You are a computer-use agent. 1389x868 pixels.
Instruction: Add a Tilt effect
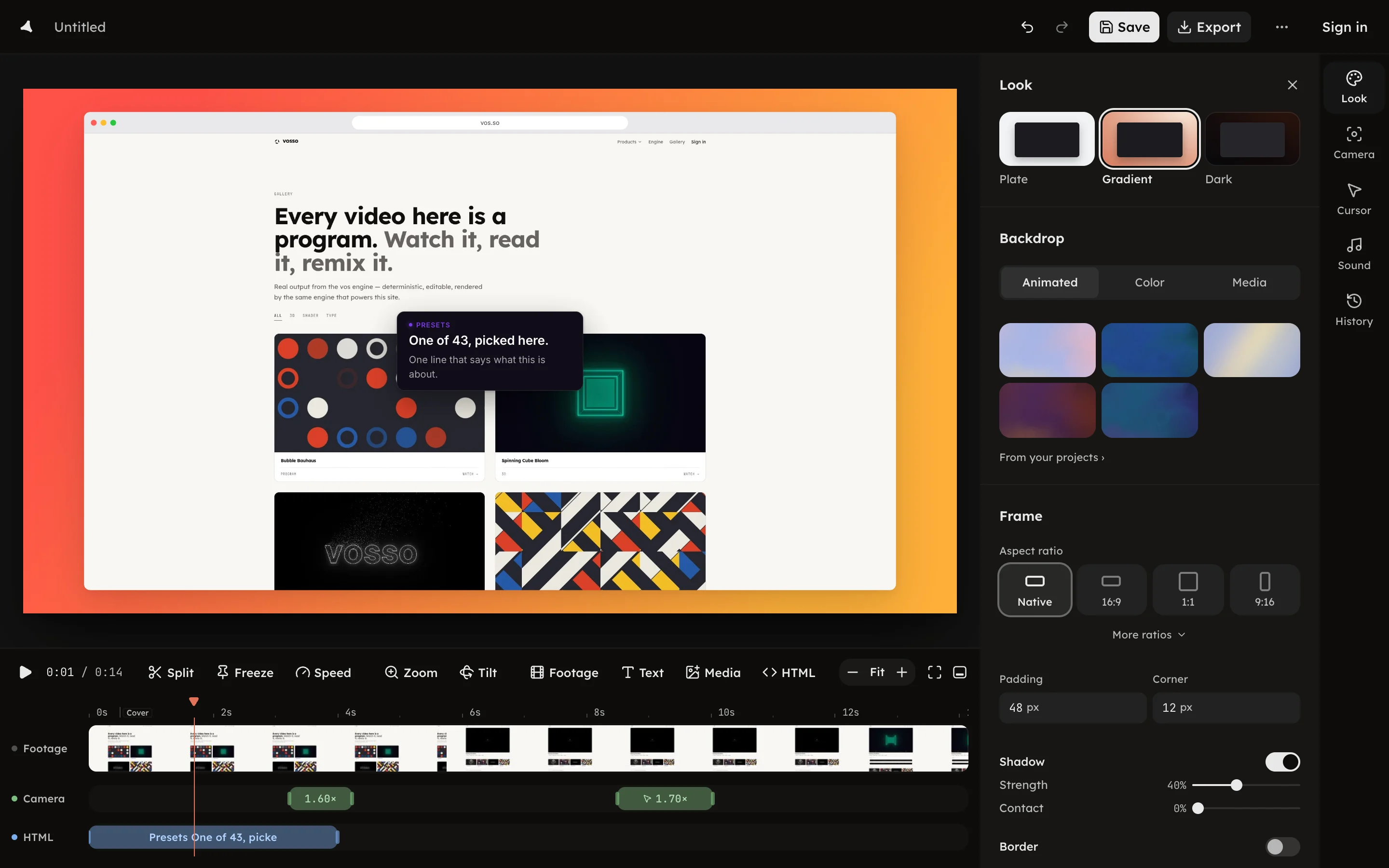click(x=479, y=672)
